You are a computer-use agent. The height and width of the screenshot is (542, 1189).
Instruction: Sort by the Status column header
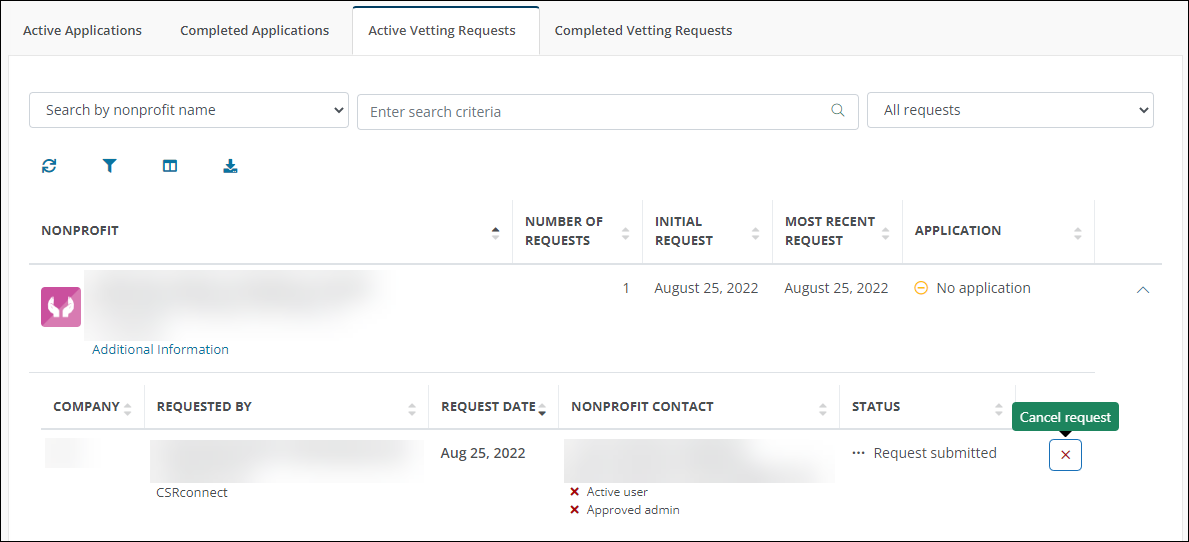tap(876, 407)
